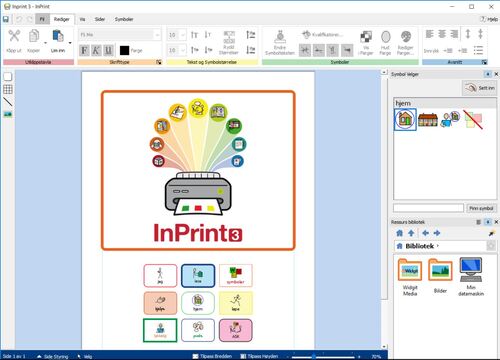Viewport: 500px width, 360px height.
Task: Expand the Skrifttype group dialog launcher
Action: pyautogui.click(x=159, y=62)
